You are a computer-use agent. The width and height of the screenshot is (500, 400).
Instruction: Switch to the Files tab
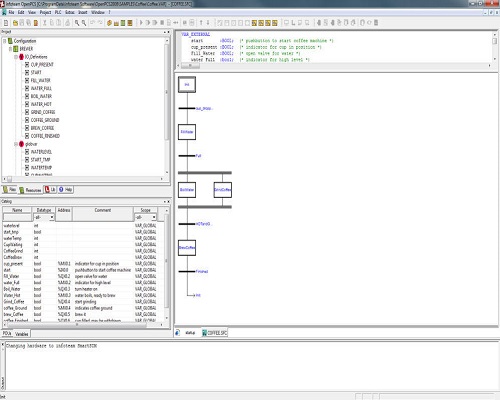pos(10,190)
